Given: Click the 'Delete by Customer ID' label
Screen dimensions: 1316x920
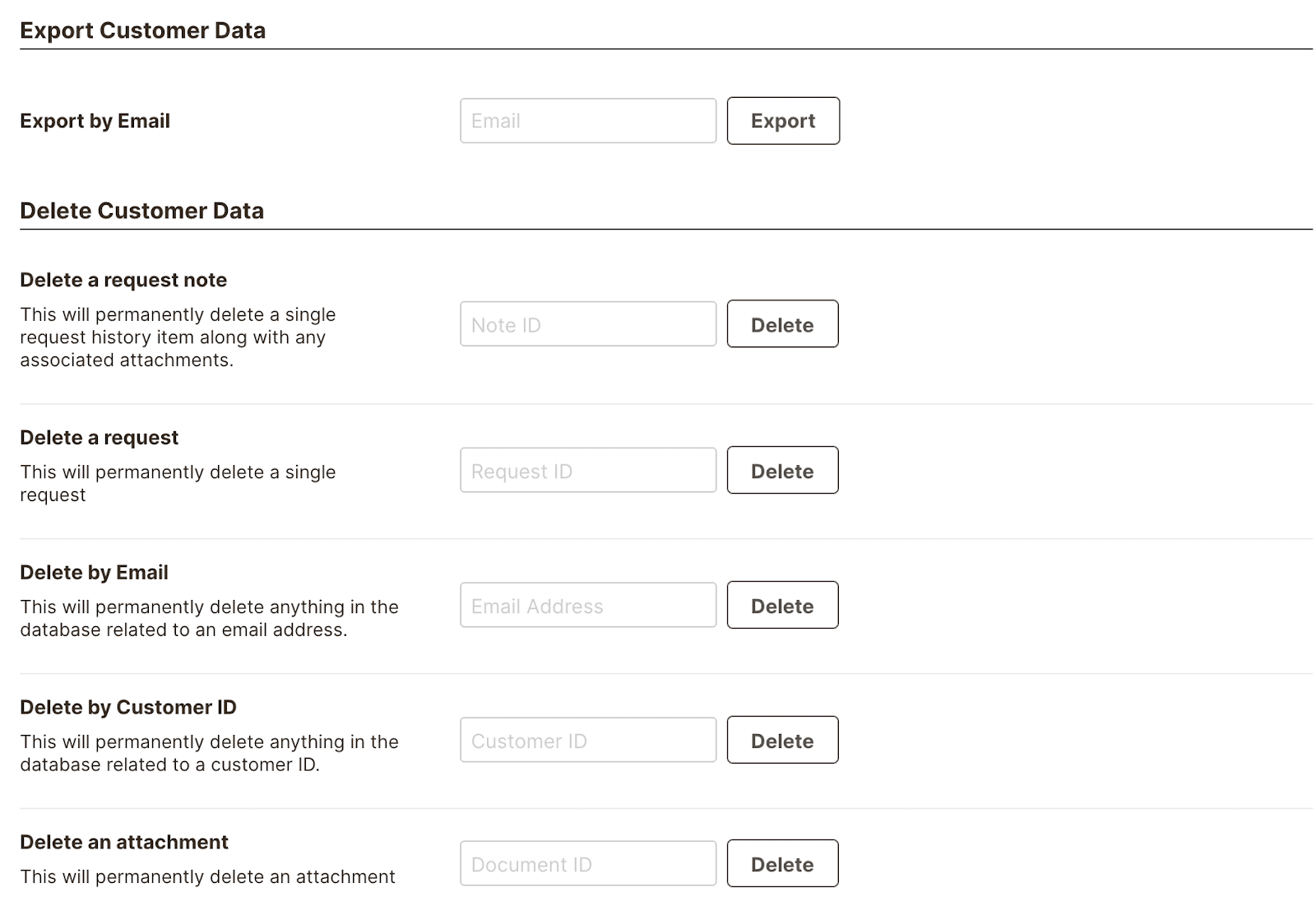Looking at the screenshot, I should point(128,708).
